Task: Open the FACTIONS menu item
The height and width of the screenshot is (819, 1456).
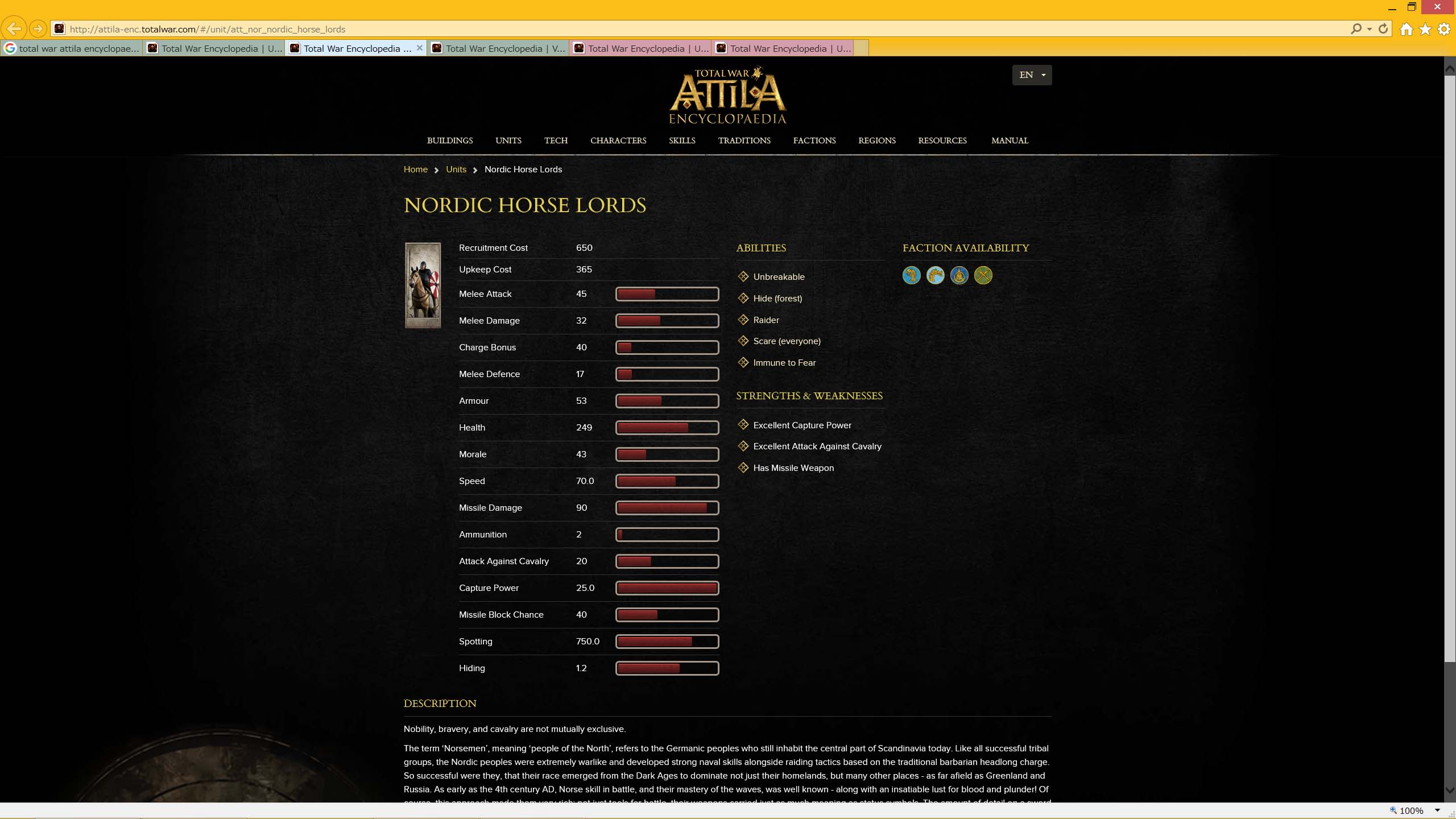Action: (x=814, y=140)
